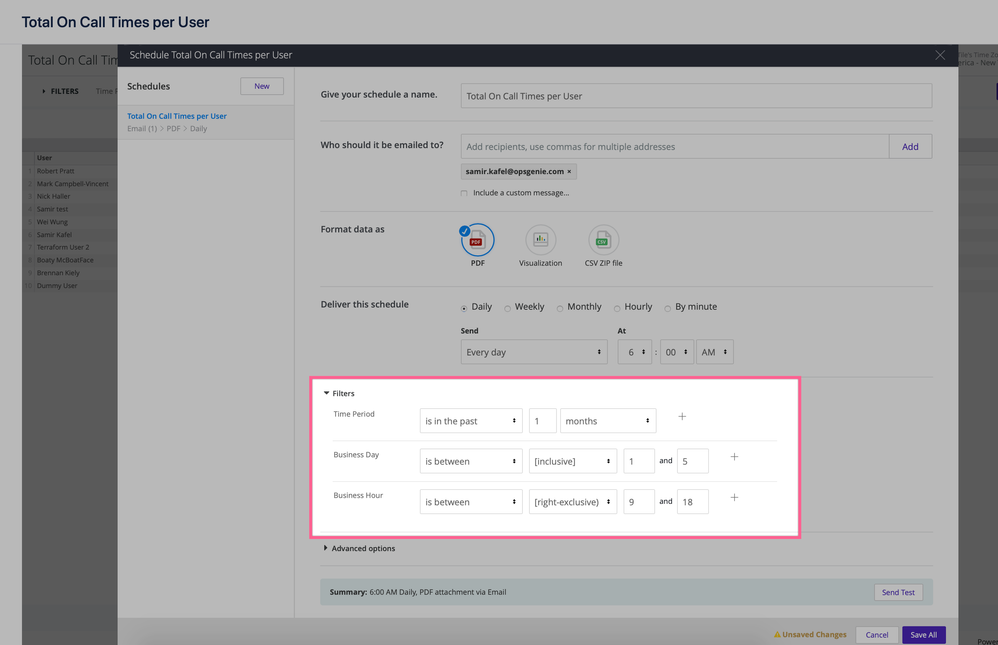Screen dimensions: 998x645
Task: Select the Weekly delivery option
Action: [507, 308]
